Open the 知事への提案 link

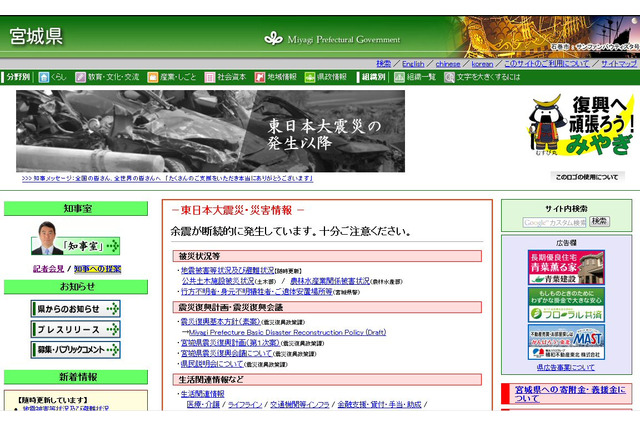tap(98, 269)
